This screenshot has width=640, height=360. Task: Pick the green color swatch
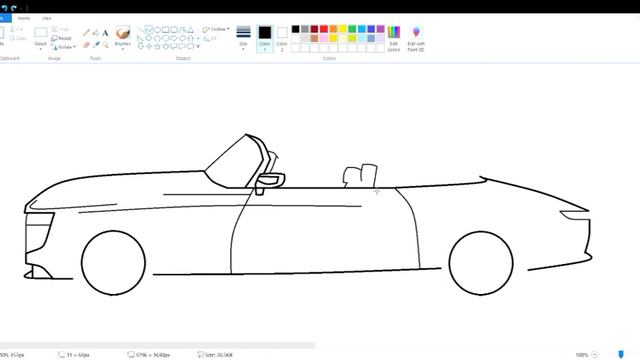click(352, 29)
